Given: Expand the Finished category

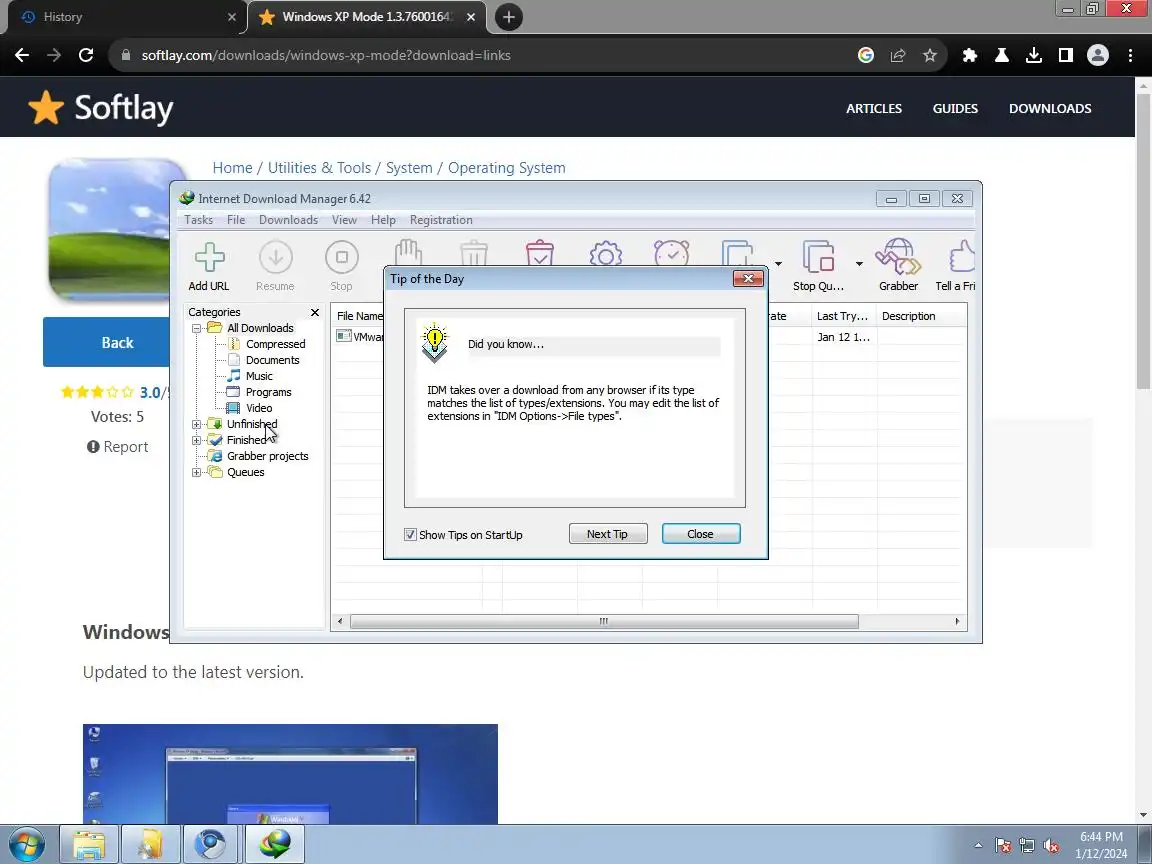Looking at the screenshot, I should pyautogui.click(x=196, y=441).
